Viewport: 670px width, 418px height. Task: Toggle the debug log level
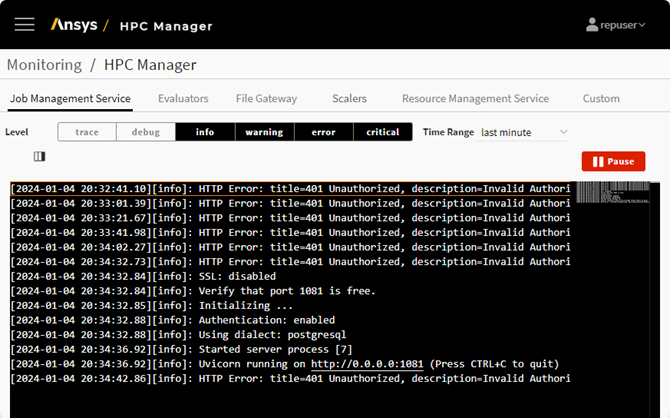click(146, 132)
